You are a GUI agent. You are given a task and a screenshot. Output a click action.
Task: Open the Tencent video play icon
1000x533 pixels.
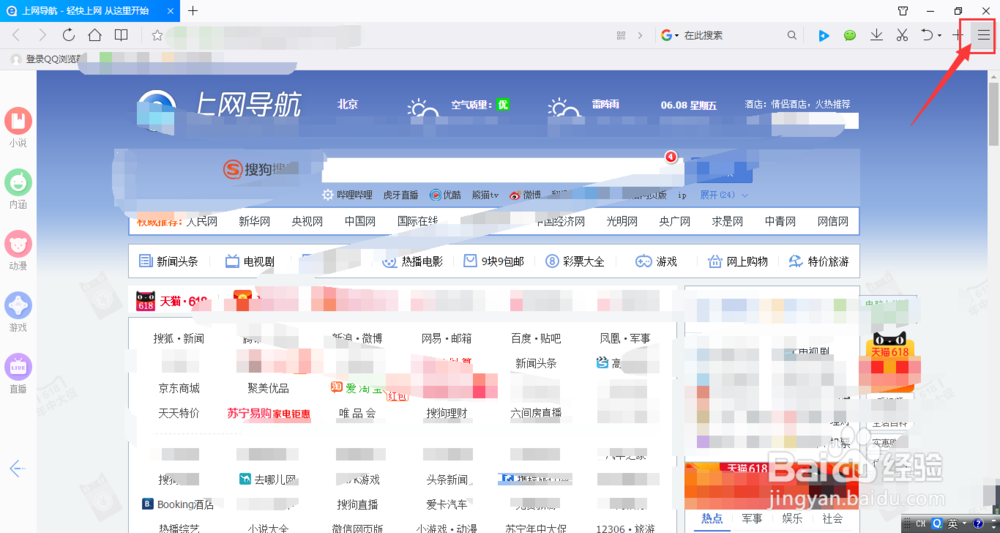(x=823, y=36)
